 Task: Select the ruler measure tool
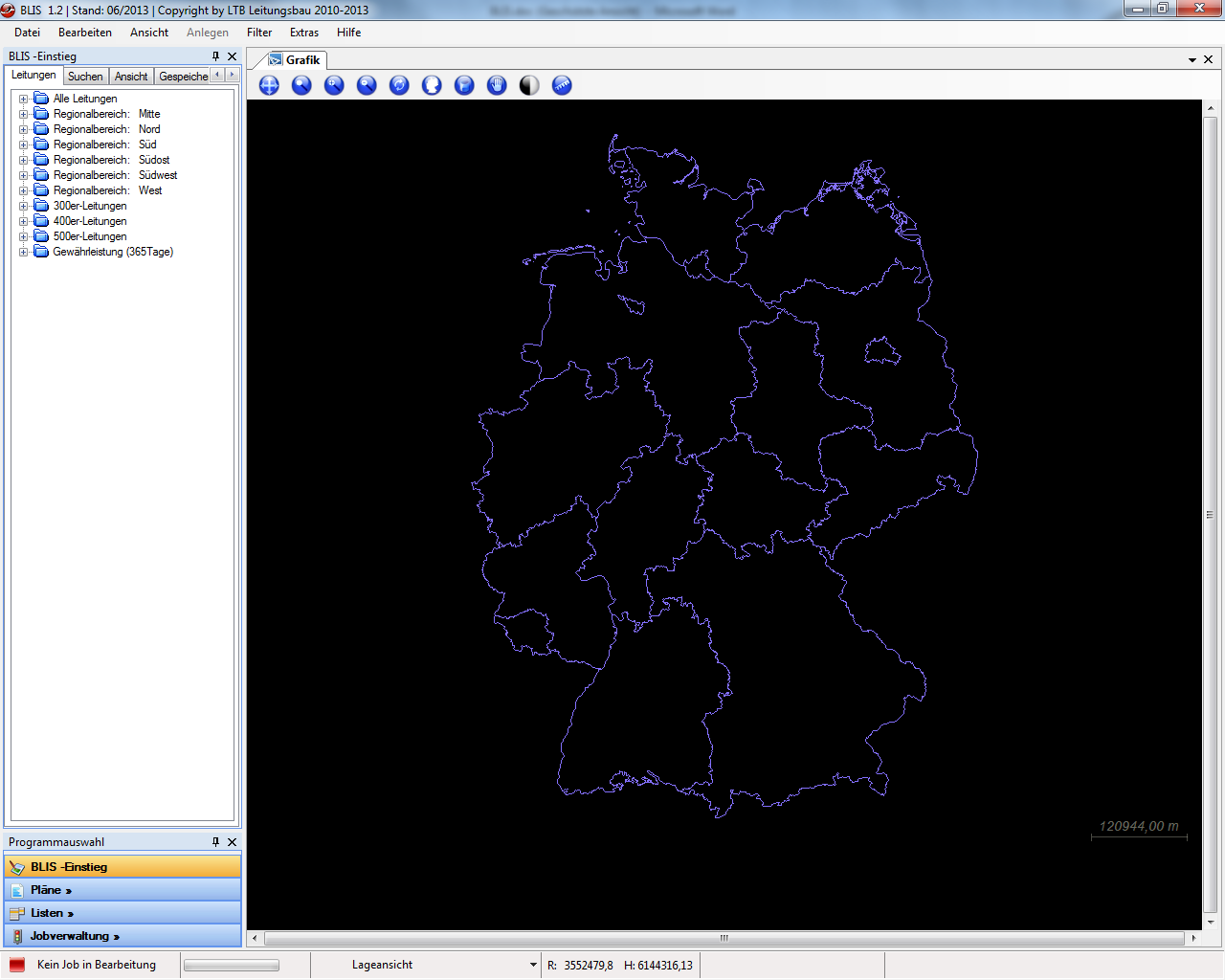pos(562,85)
